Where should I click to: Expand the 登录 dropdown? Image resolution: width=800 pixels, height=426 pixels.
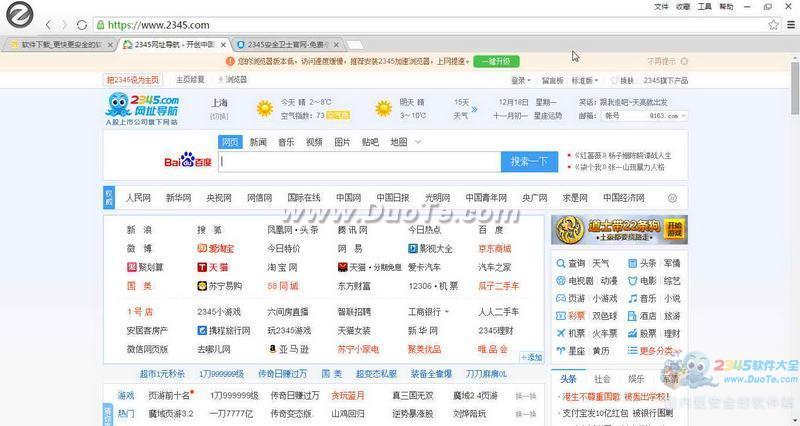click(x=520, y=80)
